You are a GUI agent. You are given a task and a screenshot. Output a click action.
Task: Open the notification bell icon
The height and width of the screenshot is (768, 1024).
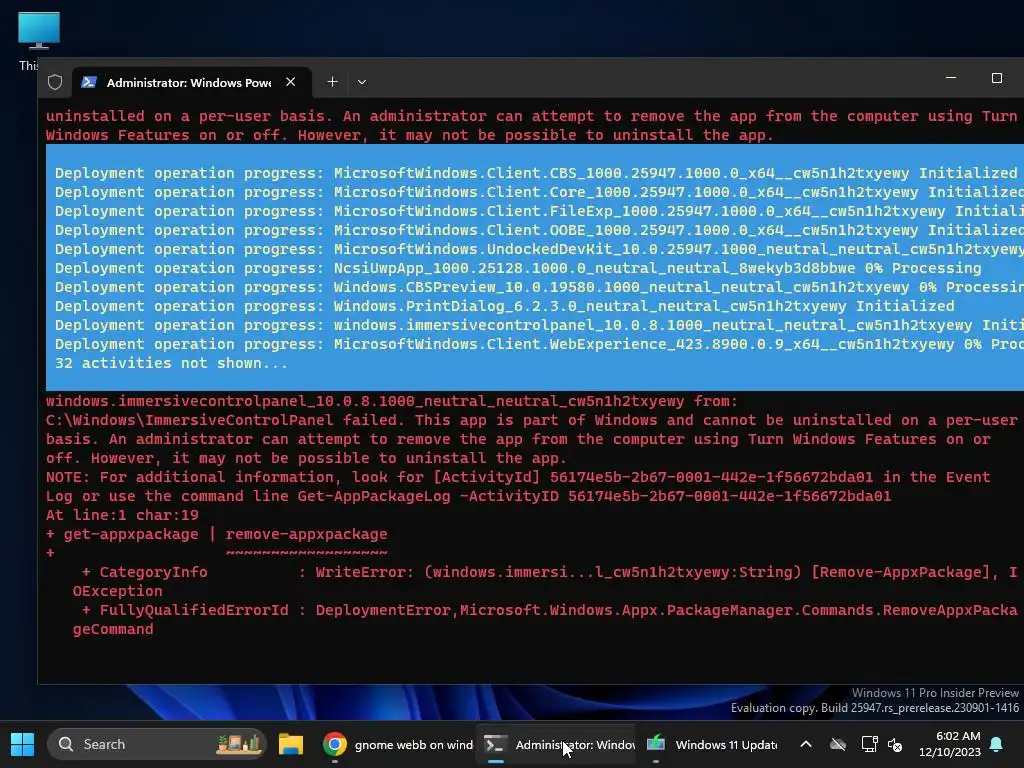tap(997, 744)
